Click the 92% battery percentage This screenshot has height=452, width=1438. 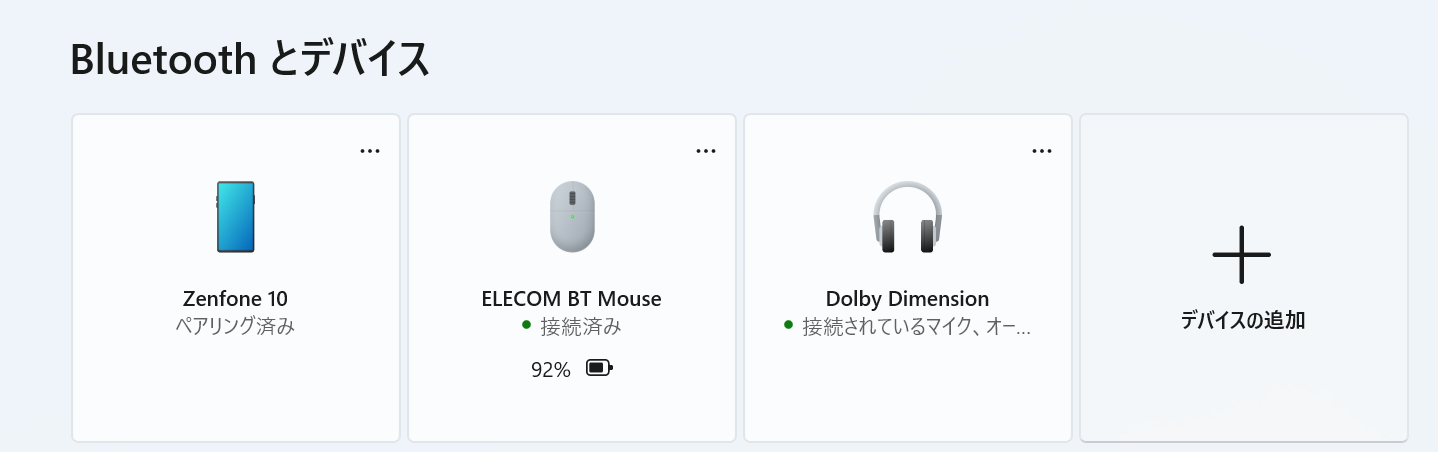click(x=551, y=370)
